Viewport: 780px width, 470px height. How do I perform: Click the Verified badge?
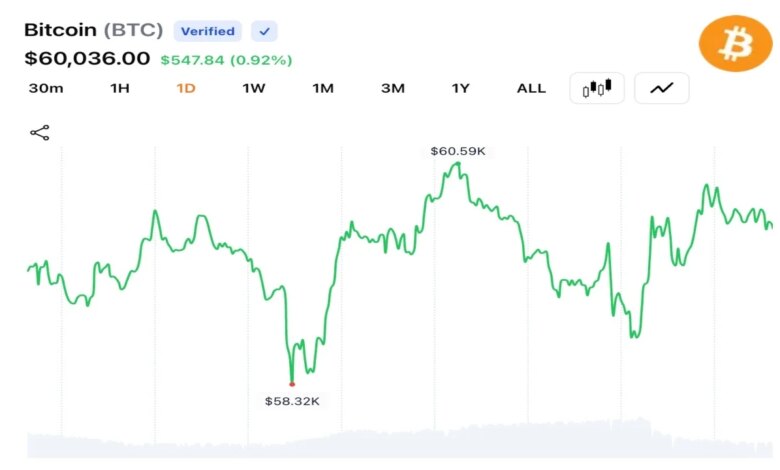(x=207, y=31)
